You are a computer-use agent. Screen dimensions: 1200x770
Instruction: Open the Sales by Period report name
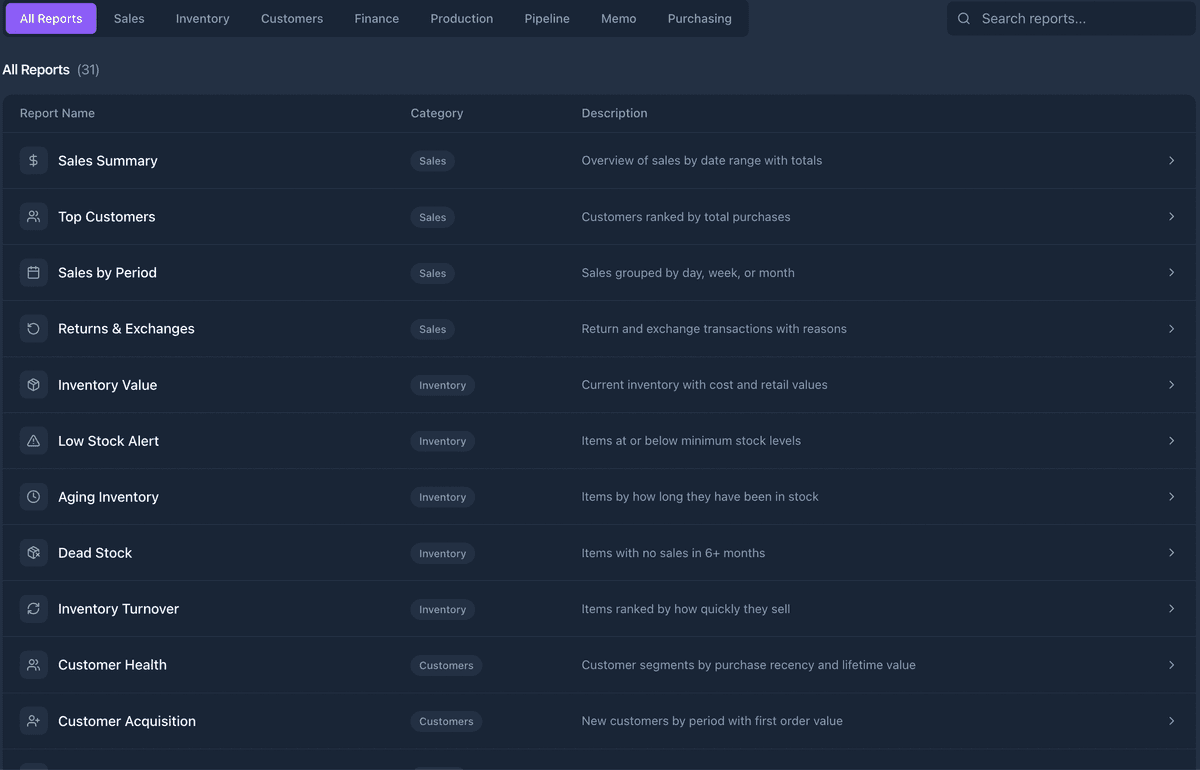point(107,272)
